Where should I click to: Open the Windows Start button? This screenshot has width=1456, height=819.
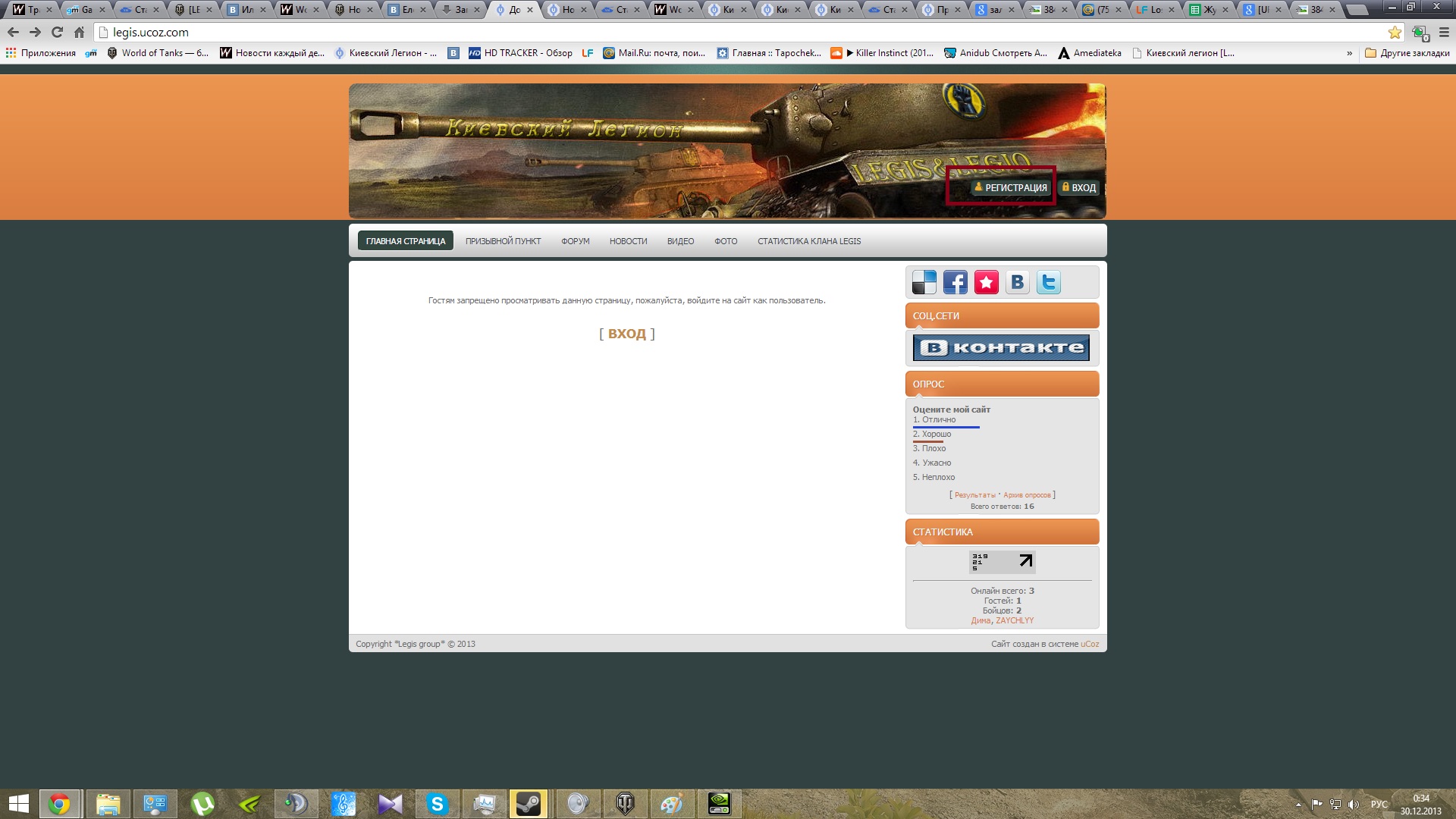coord(18,804)
